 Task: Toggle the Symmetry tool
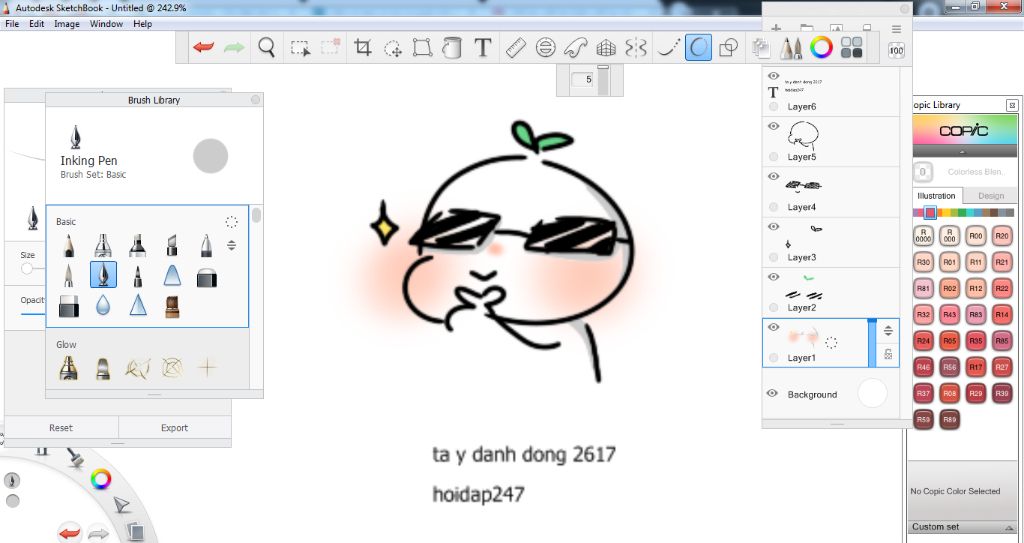[x=636, y=48]
